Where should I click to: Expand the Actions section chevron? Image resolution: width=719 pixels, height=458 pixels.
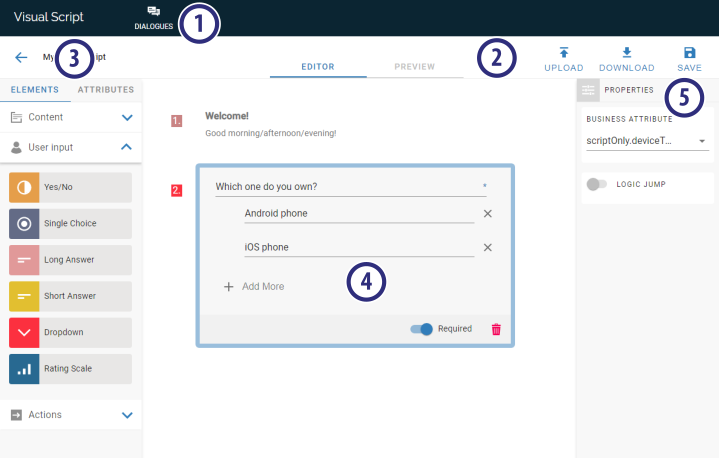point(127,415)
